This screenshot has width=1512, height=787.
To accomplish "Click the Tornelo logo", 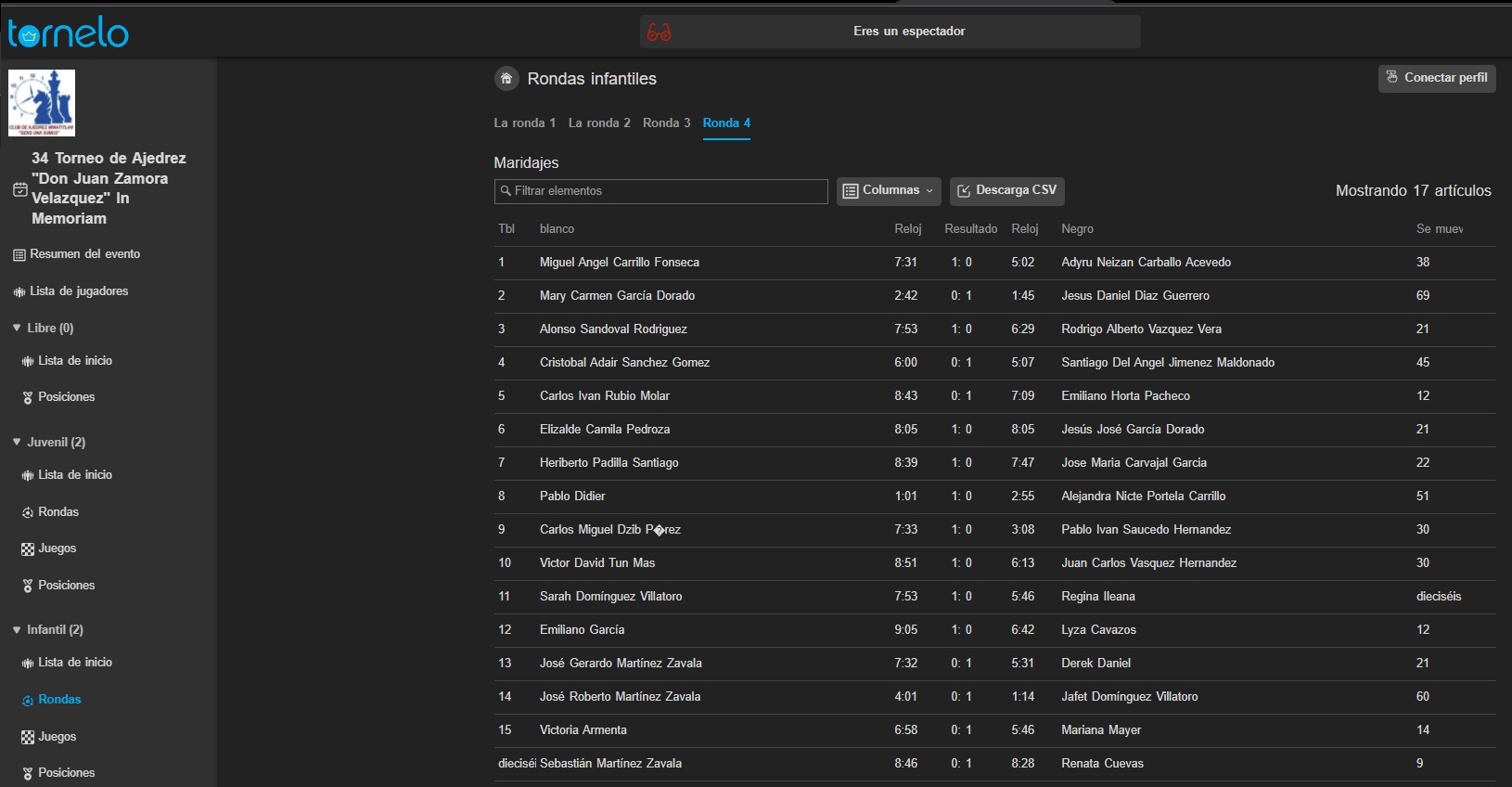I will (68, 33).
